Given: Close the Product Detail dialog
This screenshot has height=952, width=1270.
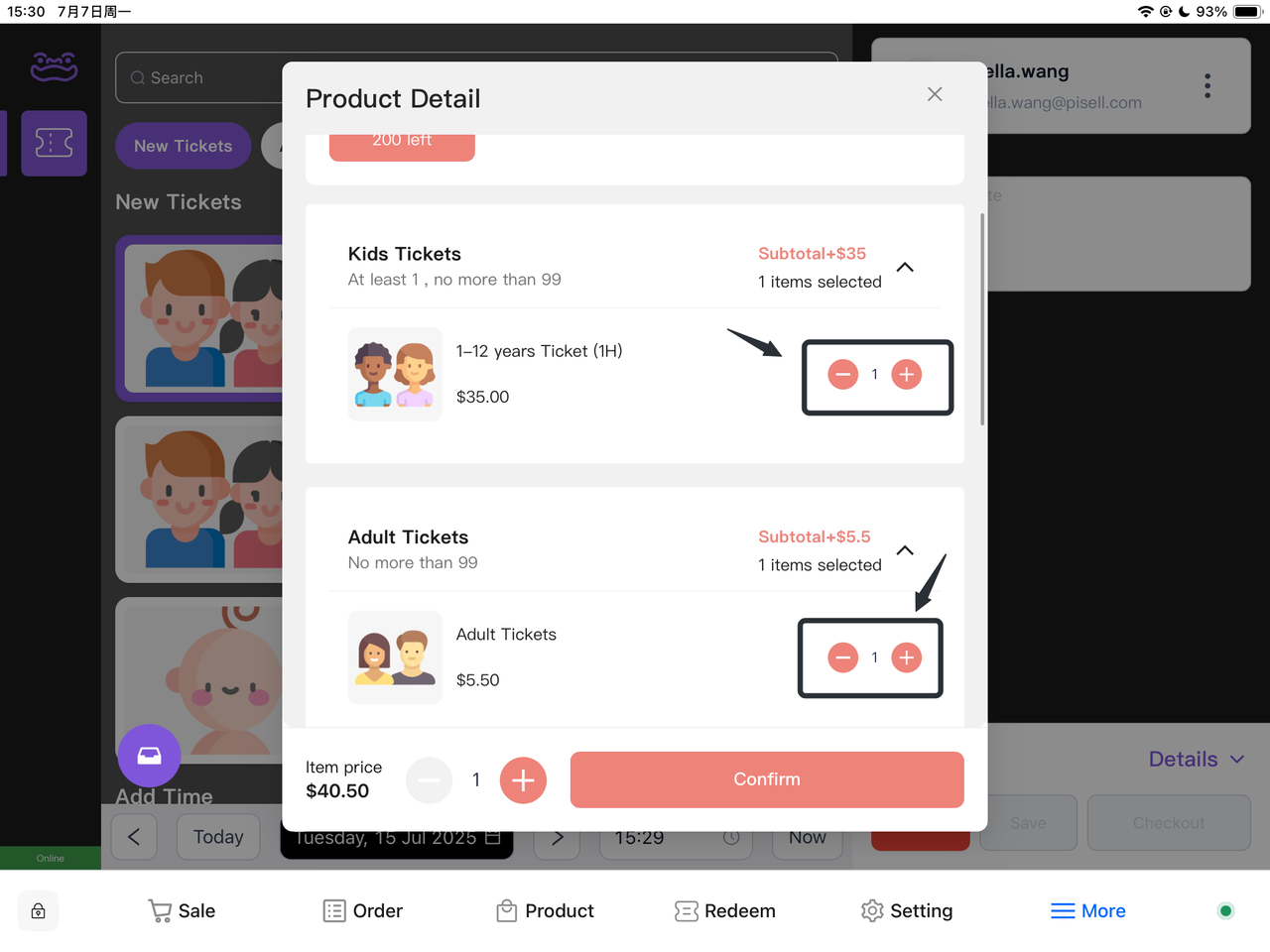Looking at the screenshot, I should coord(934,94).
